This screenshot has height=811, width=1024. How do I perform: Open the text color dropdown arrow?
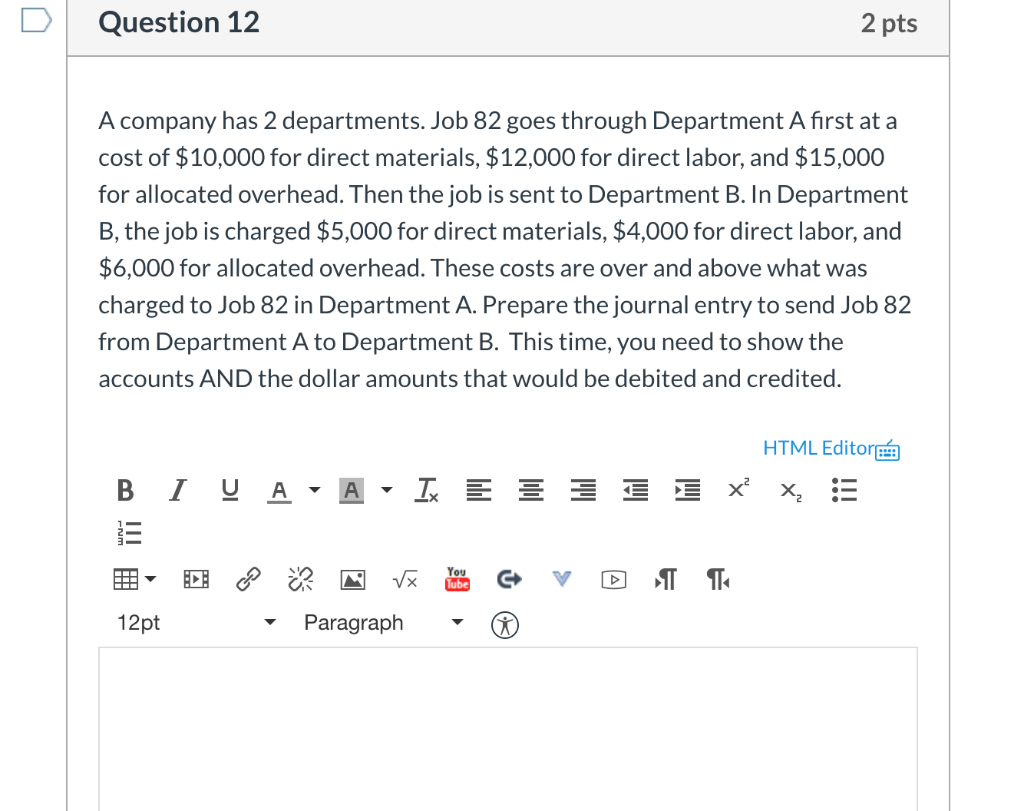(315, 490)
